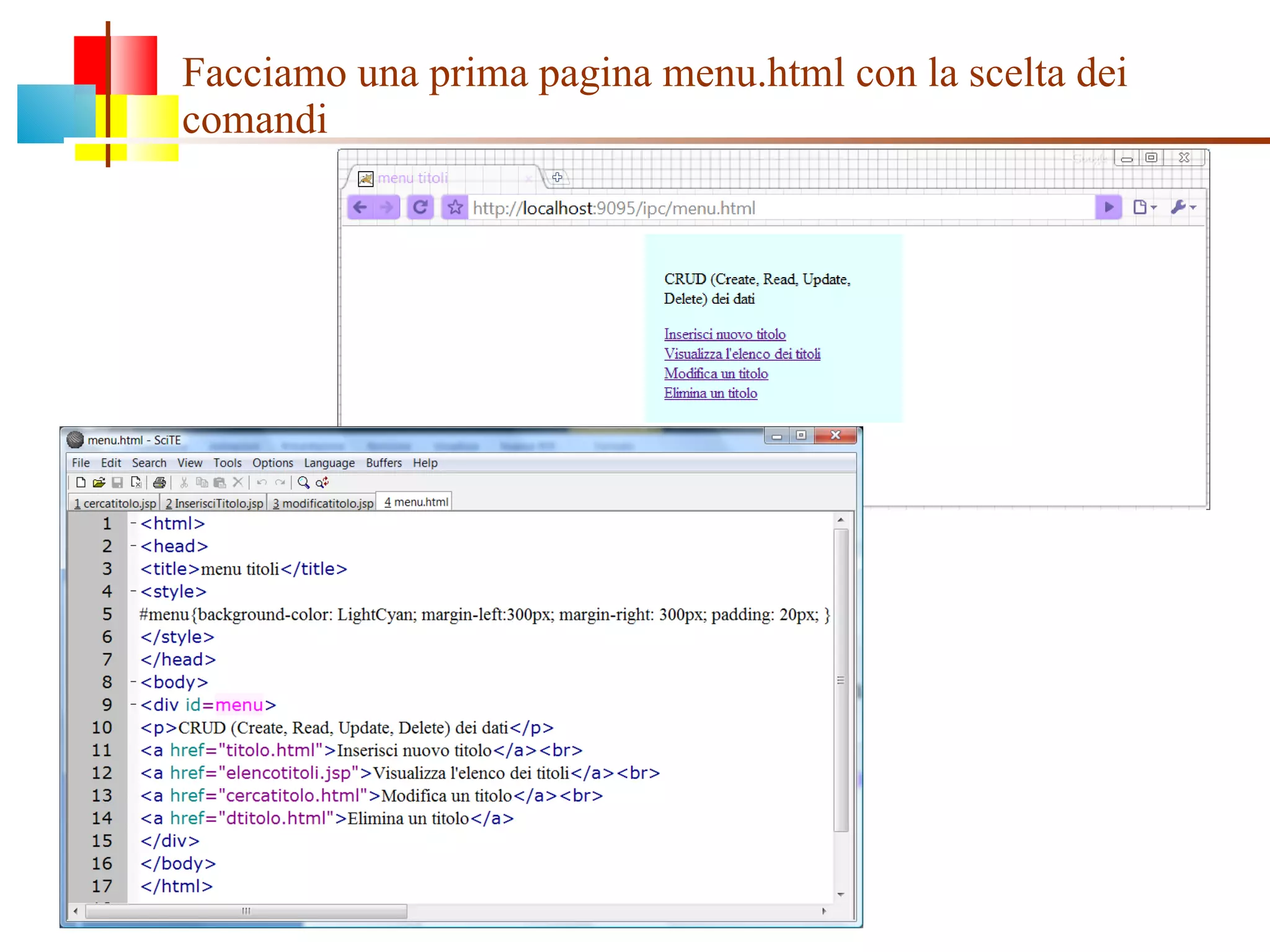Click the editor vertical scrollbar up arrow
The image size is (1270, 952).
[841, 520]
